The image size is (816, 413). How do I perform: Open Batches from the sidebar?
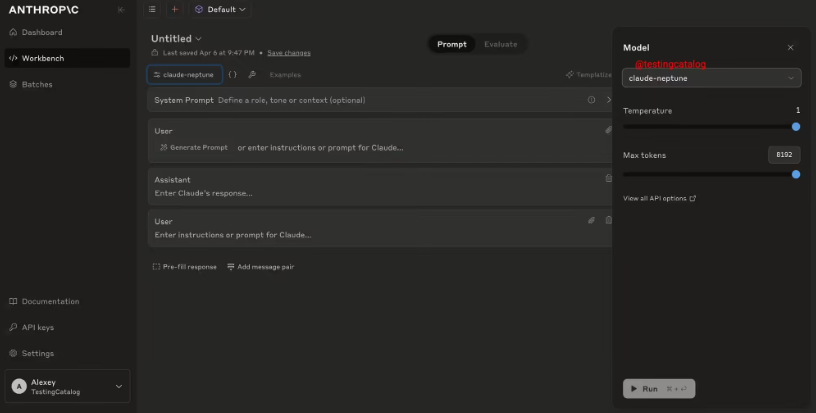coord(37,84)
